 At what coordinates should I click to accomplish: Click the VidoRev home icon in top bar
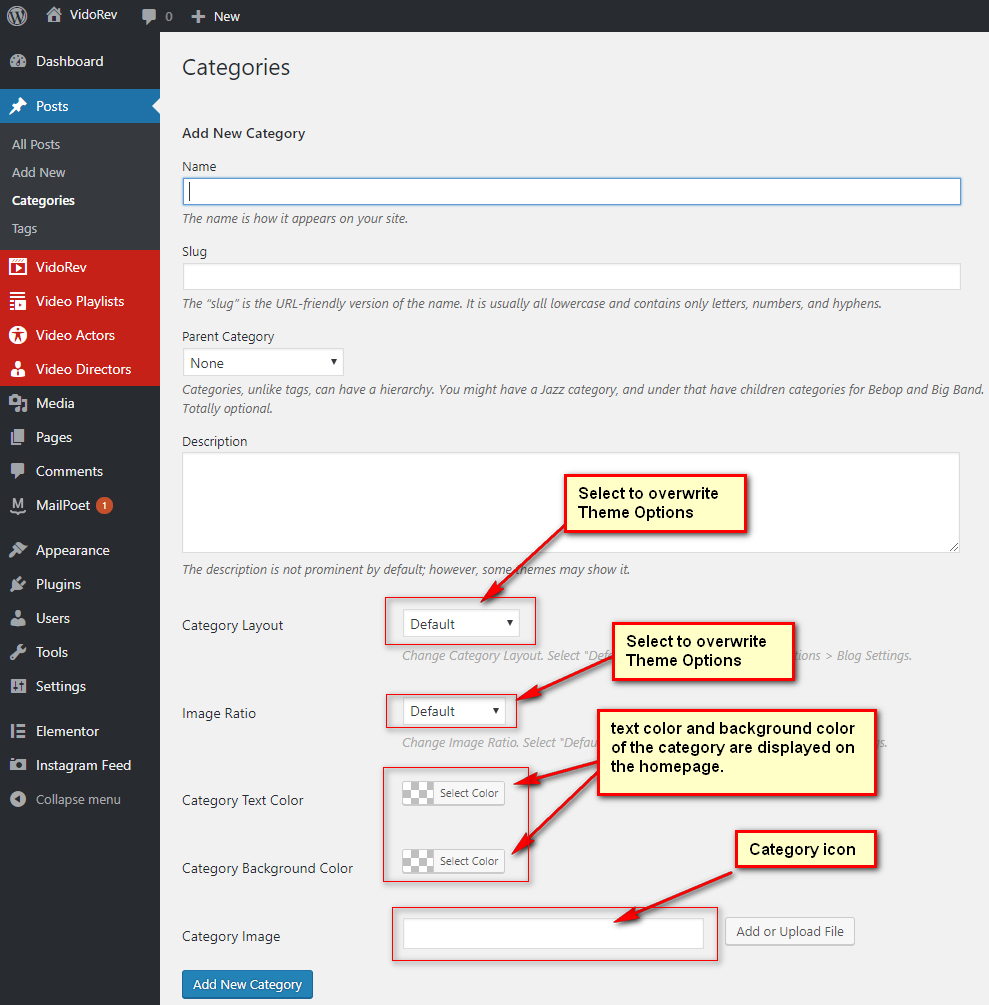tap(54, 16)
